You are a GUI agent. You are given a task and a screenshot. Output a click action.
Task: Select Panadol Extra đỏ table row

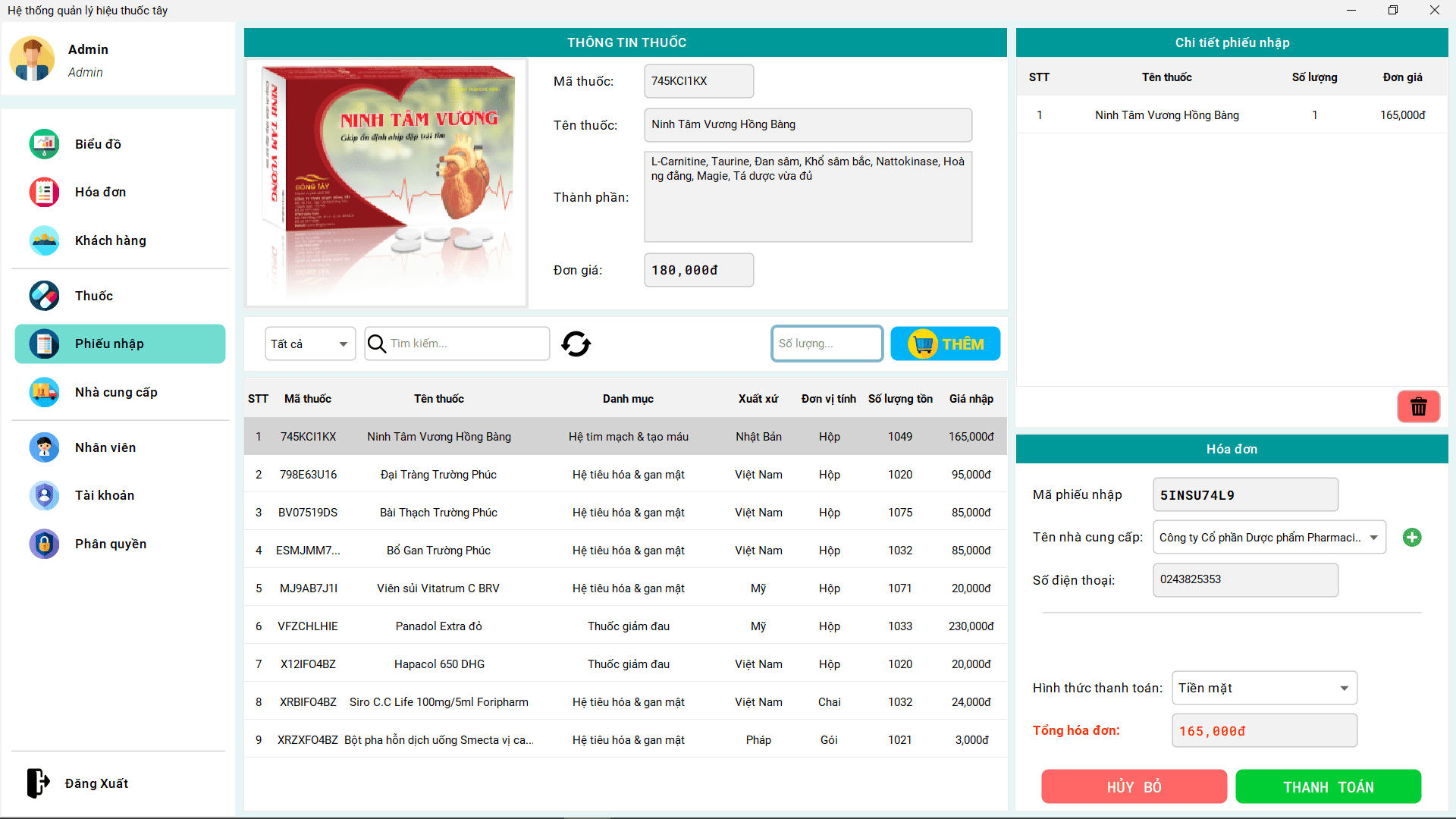[625, 626]
